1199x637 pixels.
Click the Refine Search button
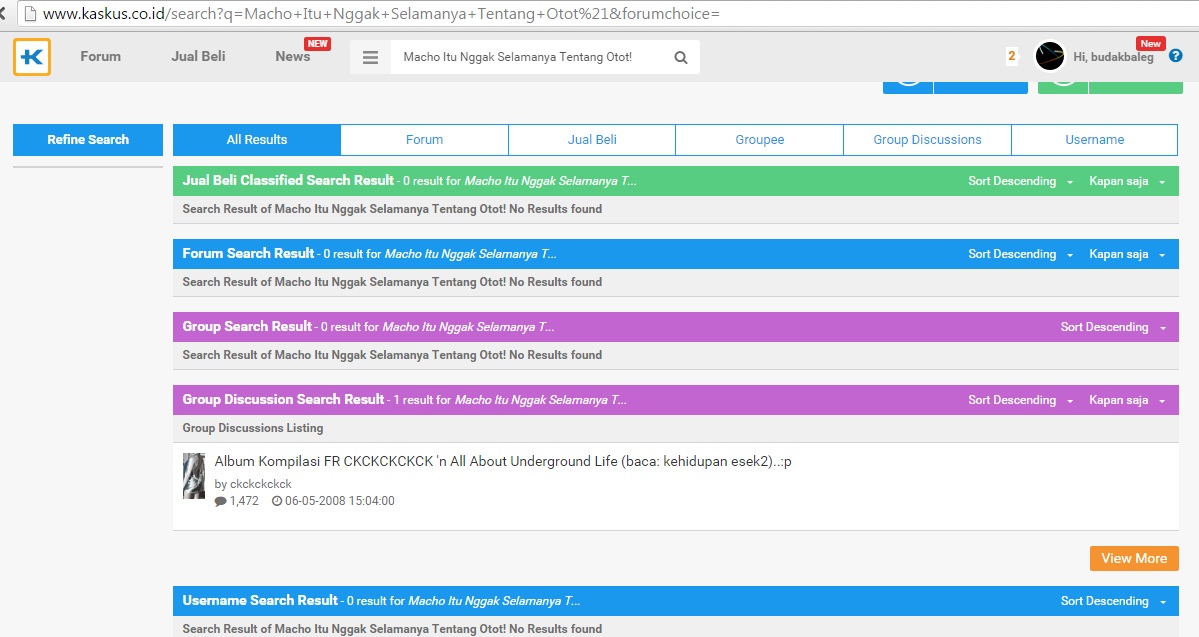[x=88, y=140]
